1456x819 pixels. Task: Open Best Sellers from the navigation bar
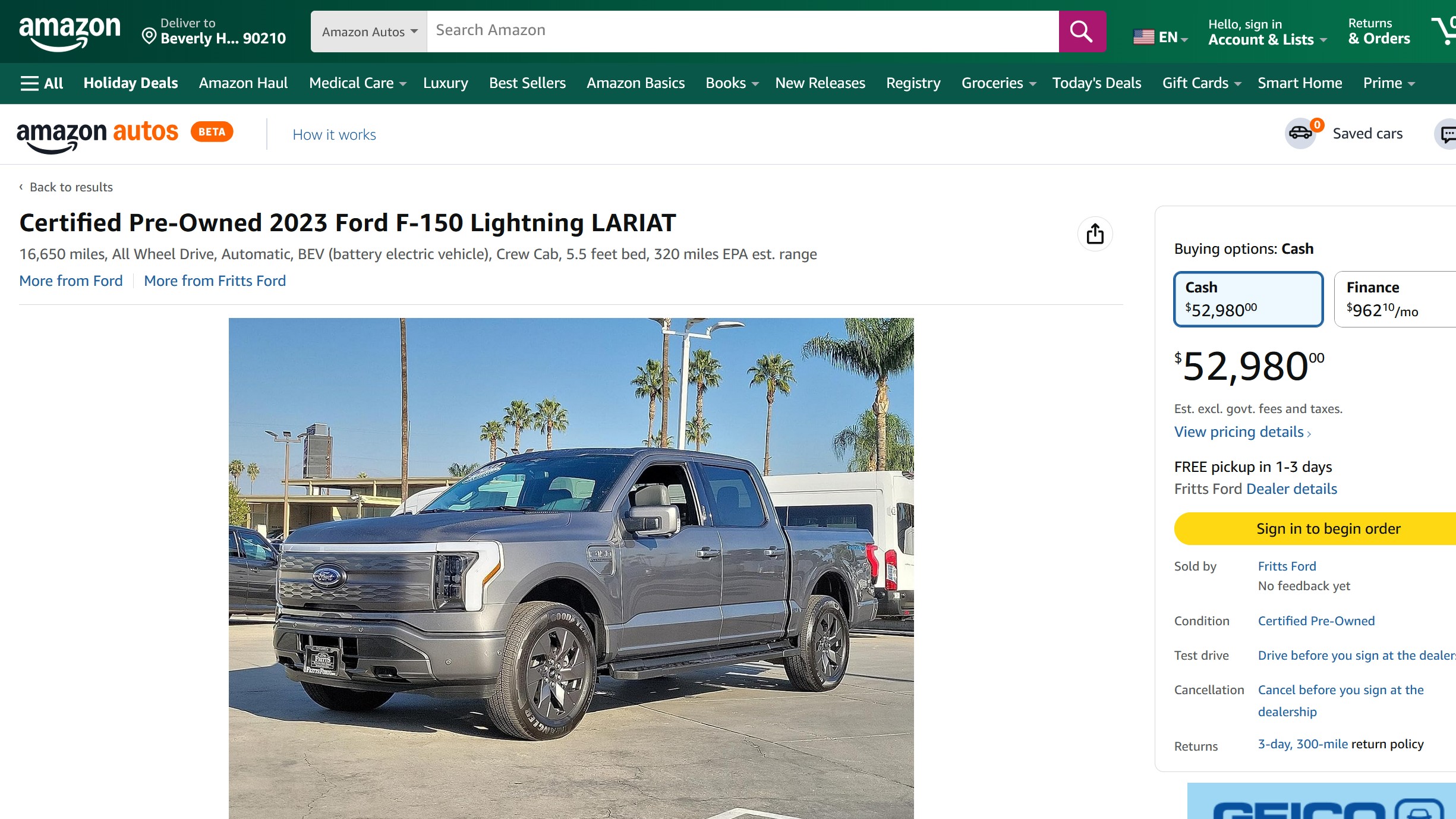click(527, 83)
